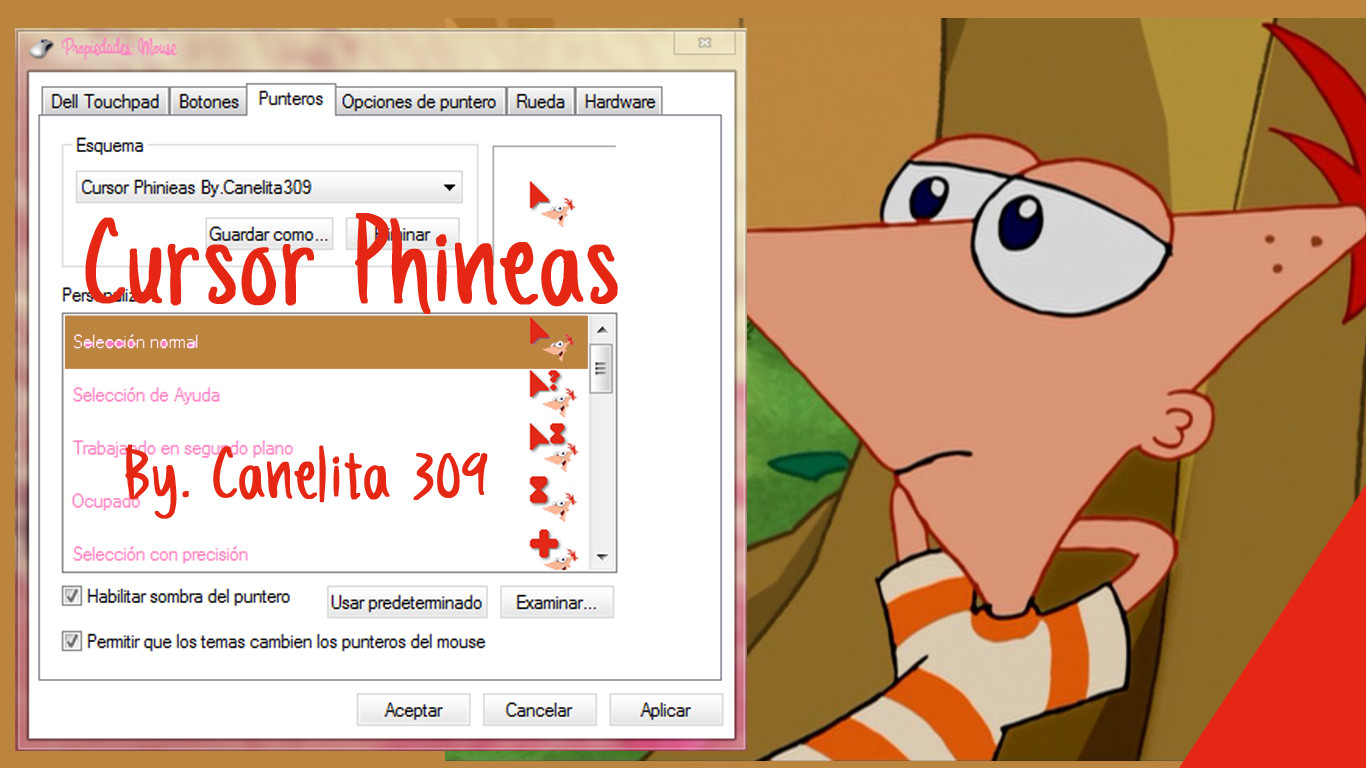This screenshot has width=1366, height=768.
Task: Click the Guardar como... button
Action: coord(269,234)
